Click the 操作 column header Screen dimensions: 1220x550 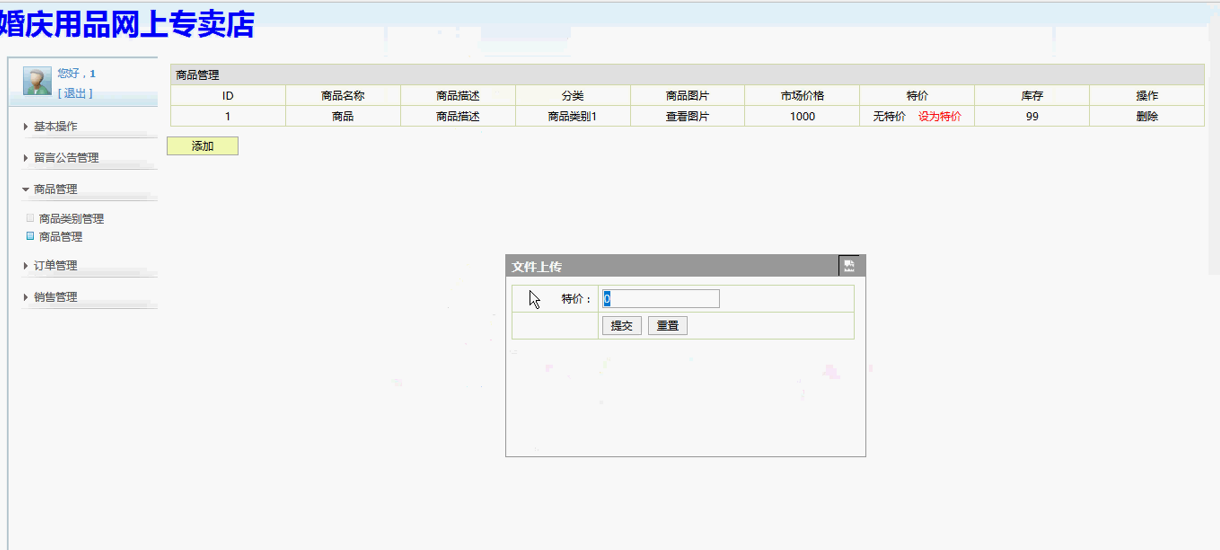[1147, 96]
